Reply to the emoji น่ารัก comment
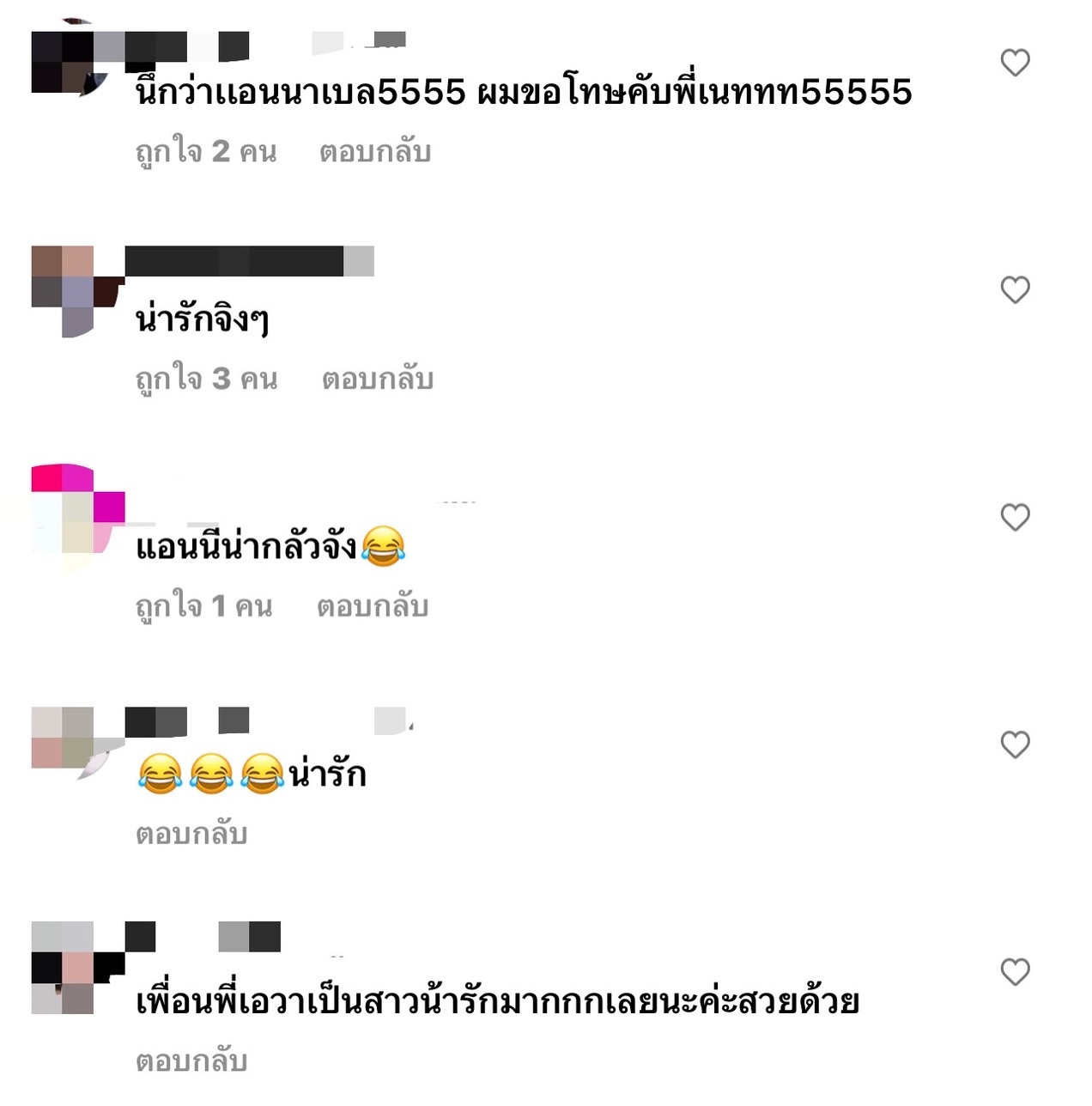Screen dimensions: 1092x1106 pos(191,834)
